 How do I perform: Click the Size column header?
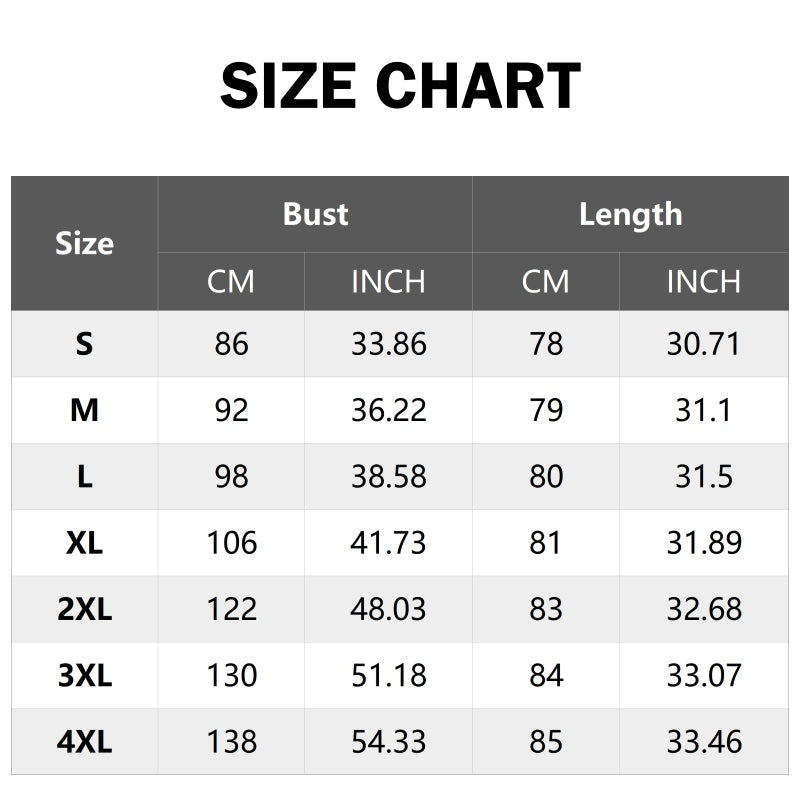[84, 244]
